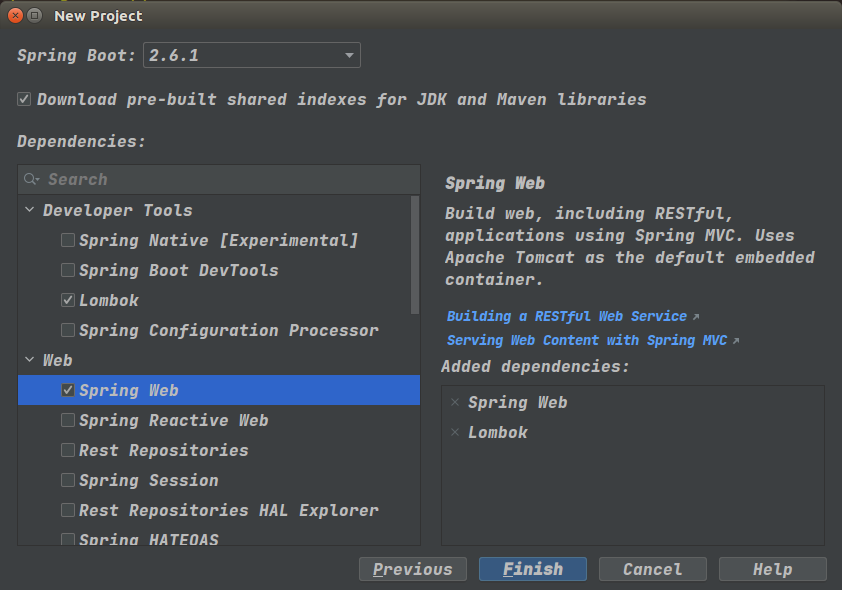The width and height of the screenshot is (842, 590).
Task: Click the dependencies Search field
Action: [x=219, y=179]
